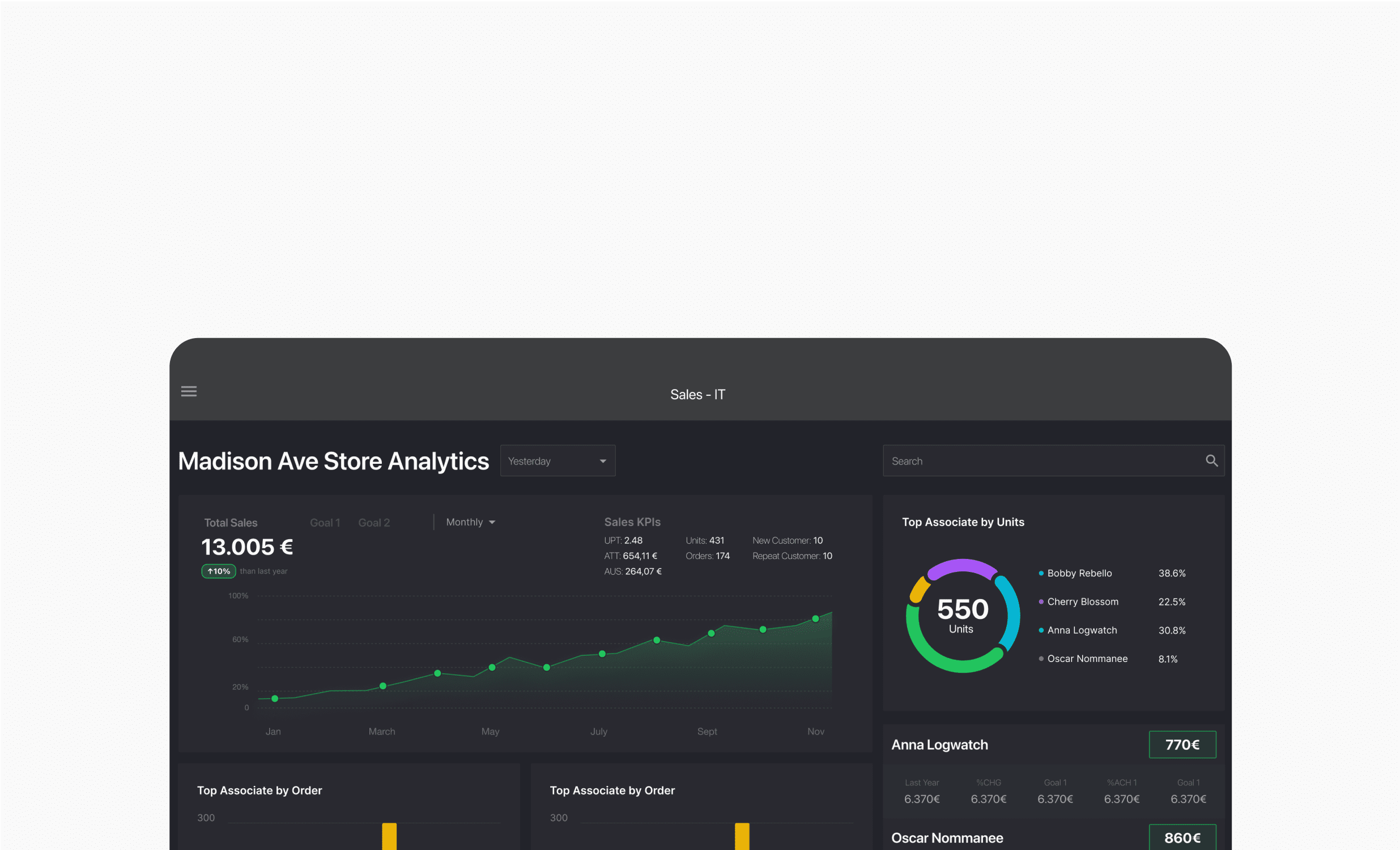Click the 22.5% value
Image resolution: width=1400 pixels, height=850 pixels.
point(1172,601)
